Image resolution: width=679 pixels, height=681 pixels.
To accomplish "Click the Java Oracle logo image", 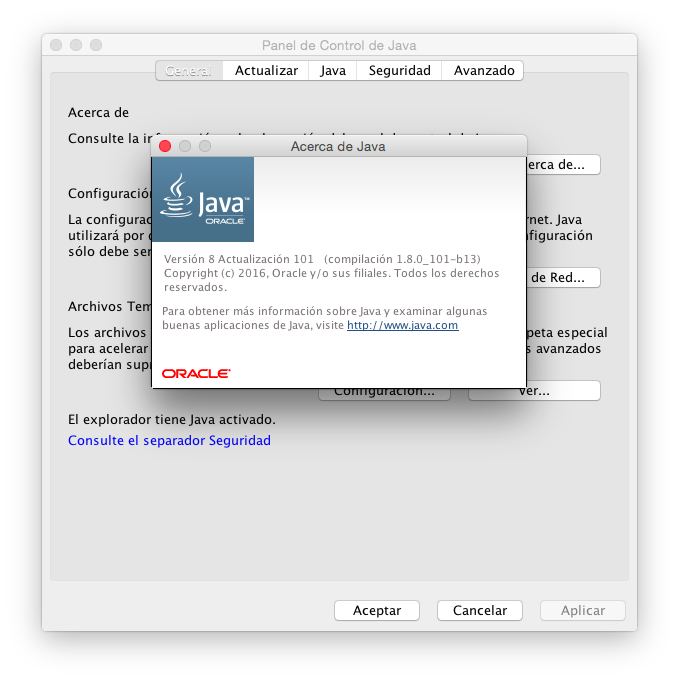I will (203, 199).
